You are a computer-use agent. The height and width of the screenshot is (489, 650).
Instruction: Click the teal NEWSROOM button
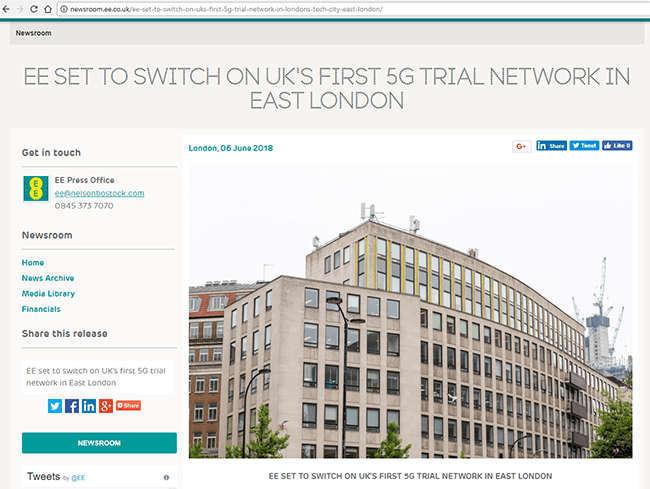pyautogui.click(x=99, y=443)
